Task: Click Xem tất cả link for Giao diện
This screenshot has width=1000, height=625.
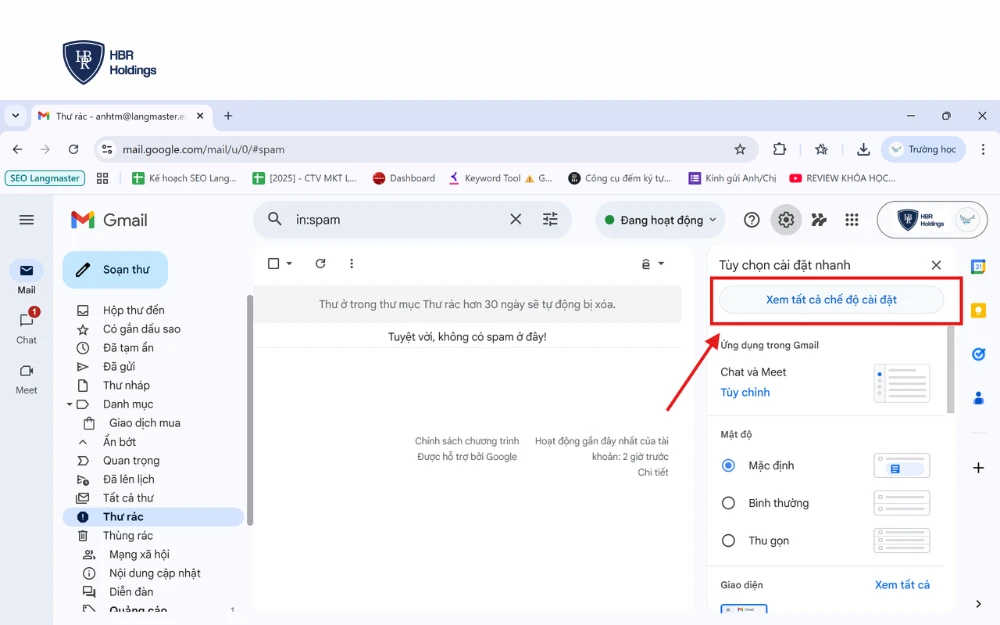Action: tap(902, 585)
